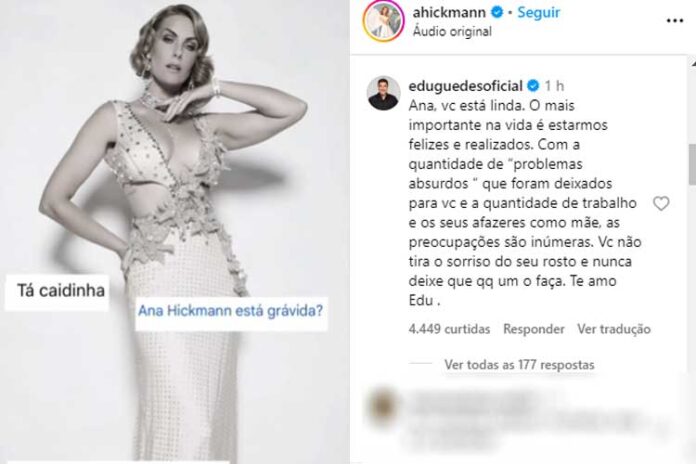Click Ver tradução to translate the comment

[x=614, y=329]
